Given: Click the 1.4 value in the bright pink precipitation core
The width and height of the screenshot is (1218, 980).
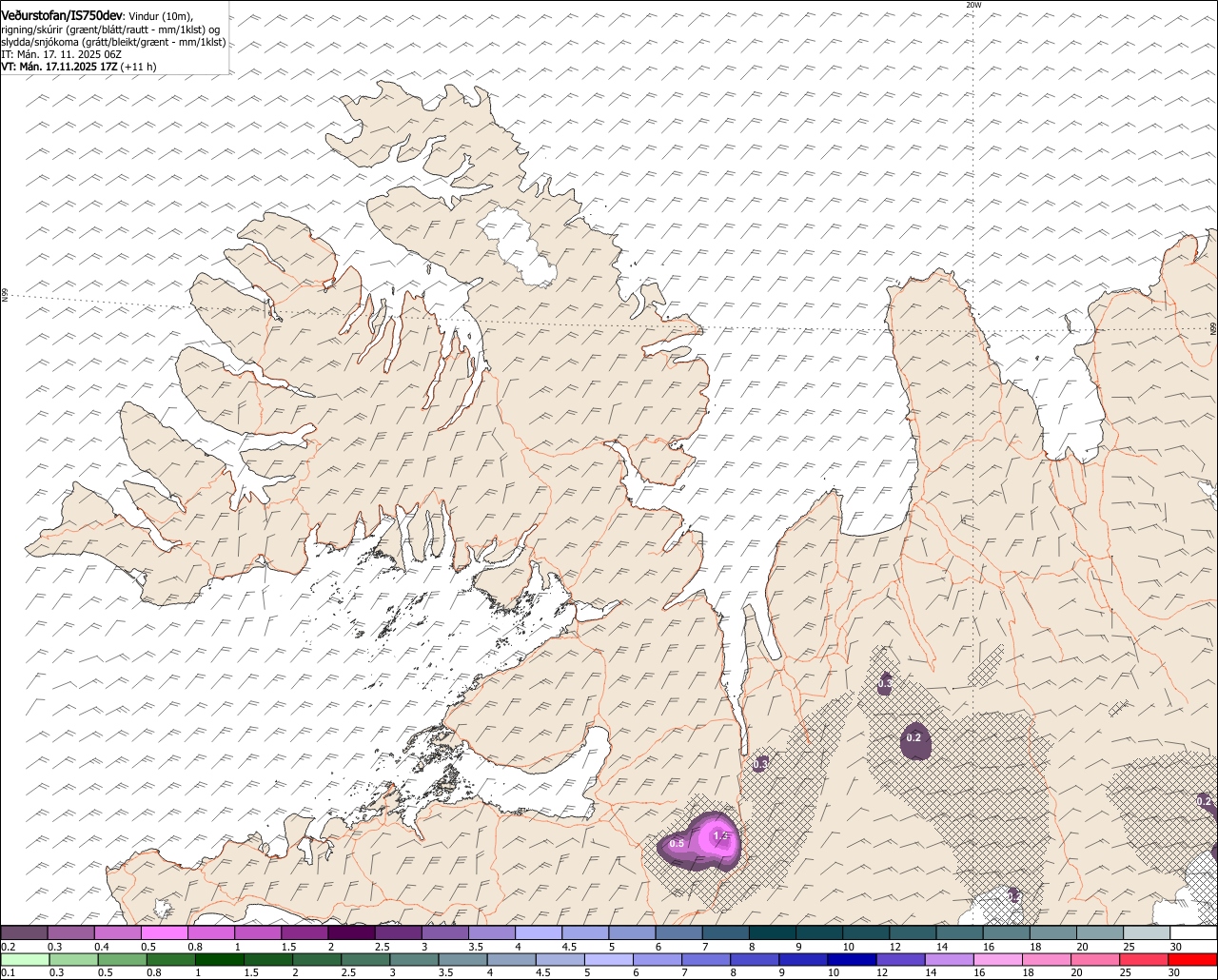Looking at the screenshot, I should pos(720,836).
